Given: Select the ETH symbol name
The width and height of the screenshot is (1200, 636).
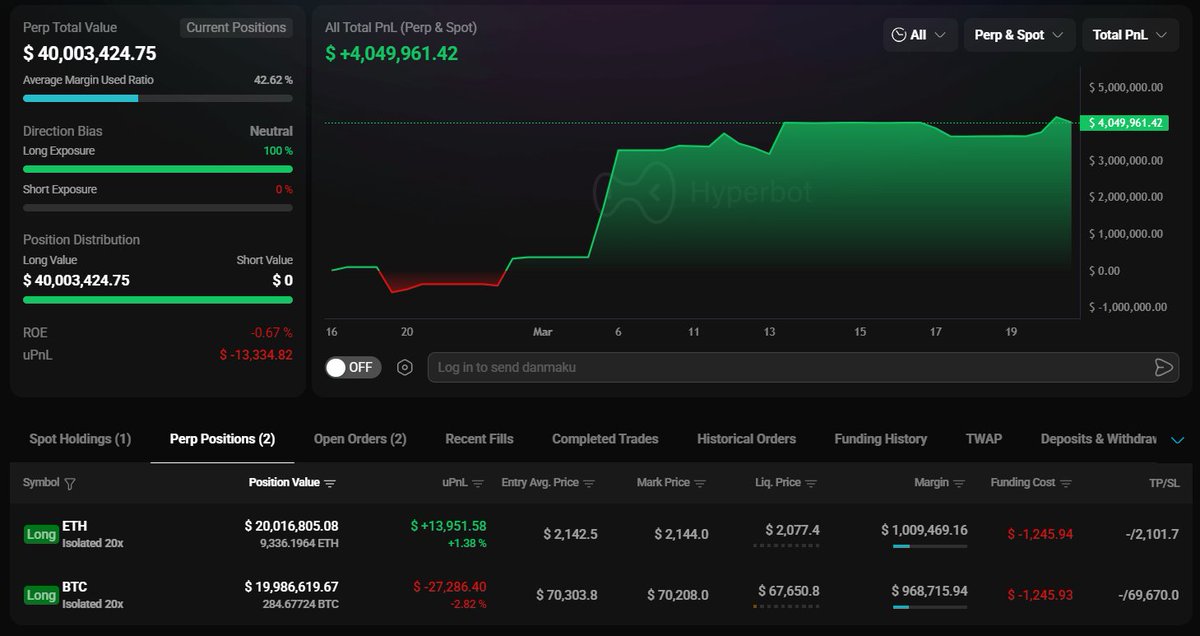Looking at the screenshot, I should point(74,526).
